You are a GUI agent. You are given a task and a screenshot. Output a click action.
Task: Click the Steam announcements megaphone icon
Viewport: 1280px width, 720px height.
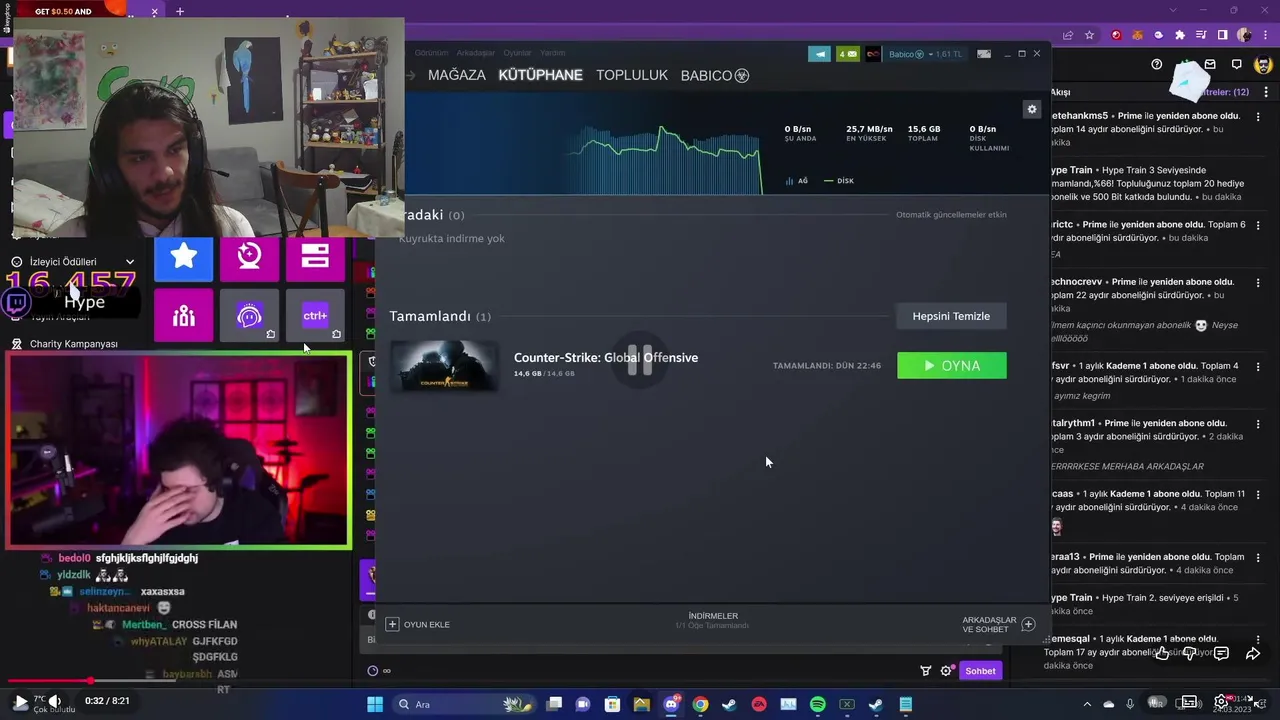pyautogui.click(x=819, y=54)
